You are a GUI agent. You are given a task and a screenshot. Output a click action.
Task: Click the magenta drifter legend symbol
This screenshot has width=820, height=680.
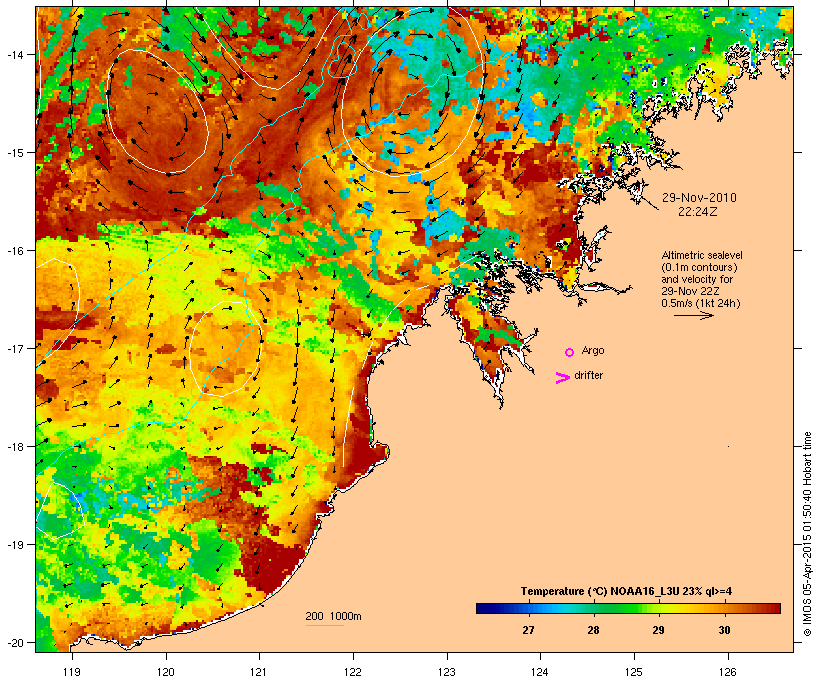[x=562, y=378]
